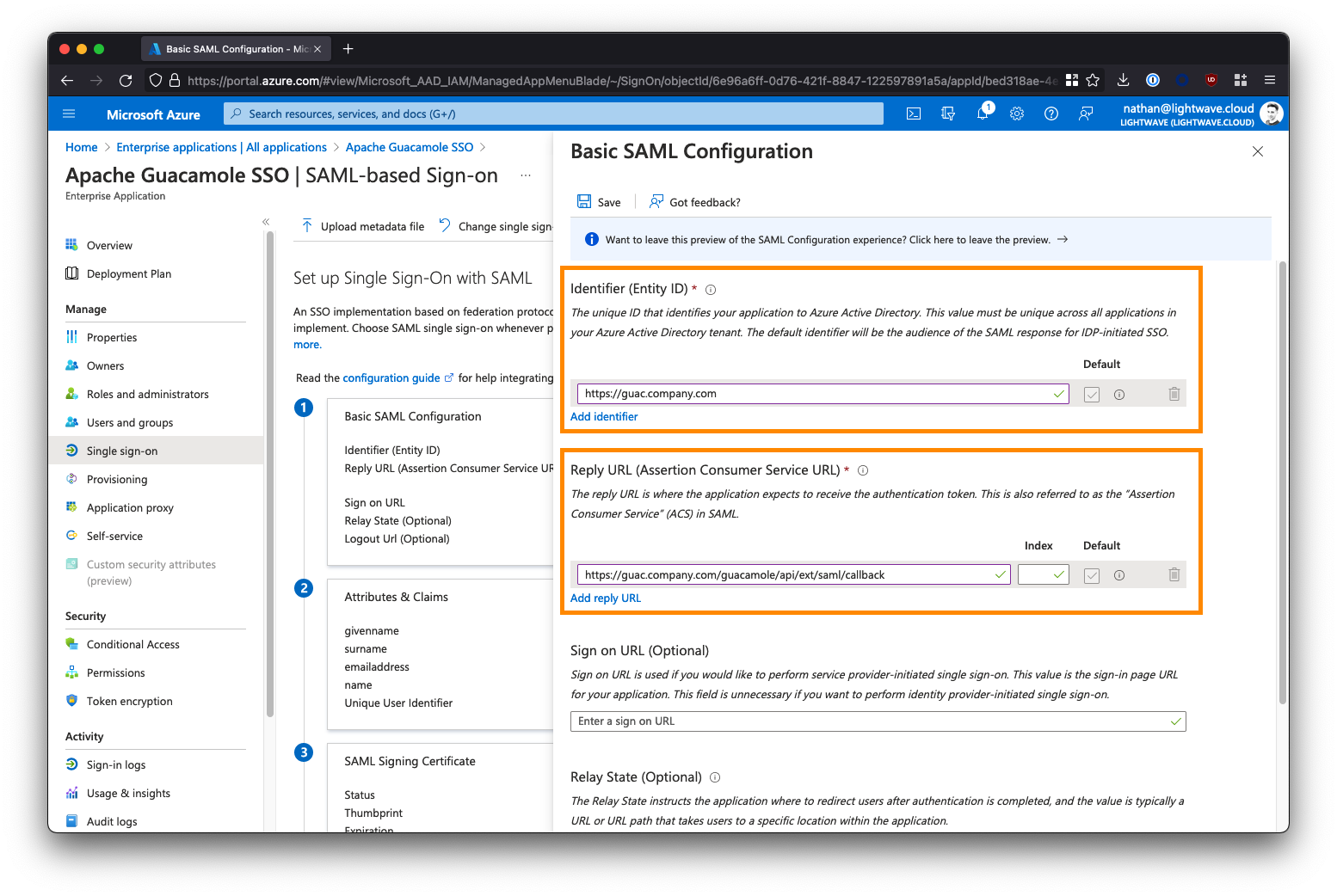Bookmark this page with star icon
The width and height of the screenshot is (1337, 896).
[1093, 80]
